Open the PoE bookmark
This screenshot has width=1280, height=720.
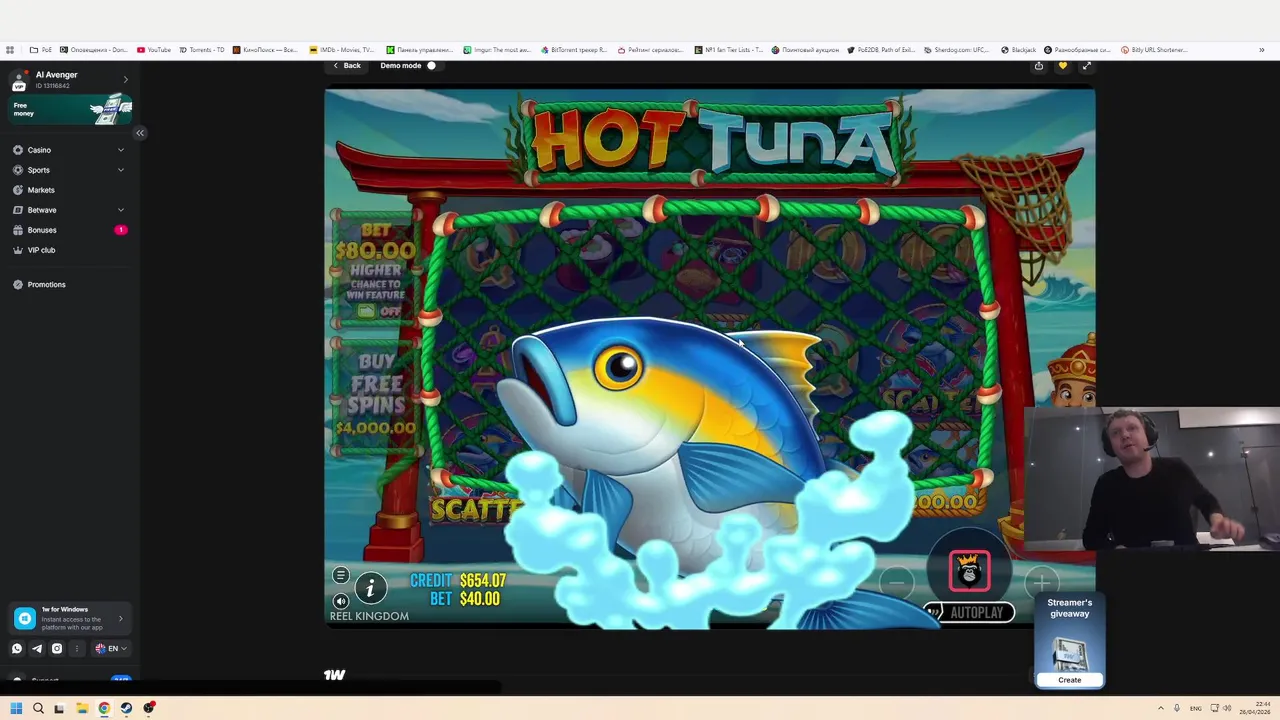pos(41,50)
